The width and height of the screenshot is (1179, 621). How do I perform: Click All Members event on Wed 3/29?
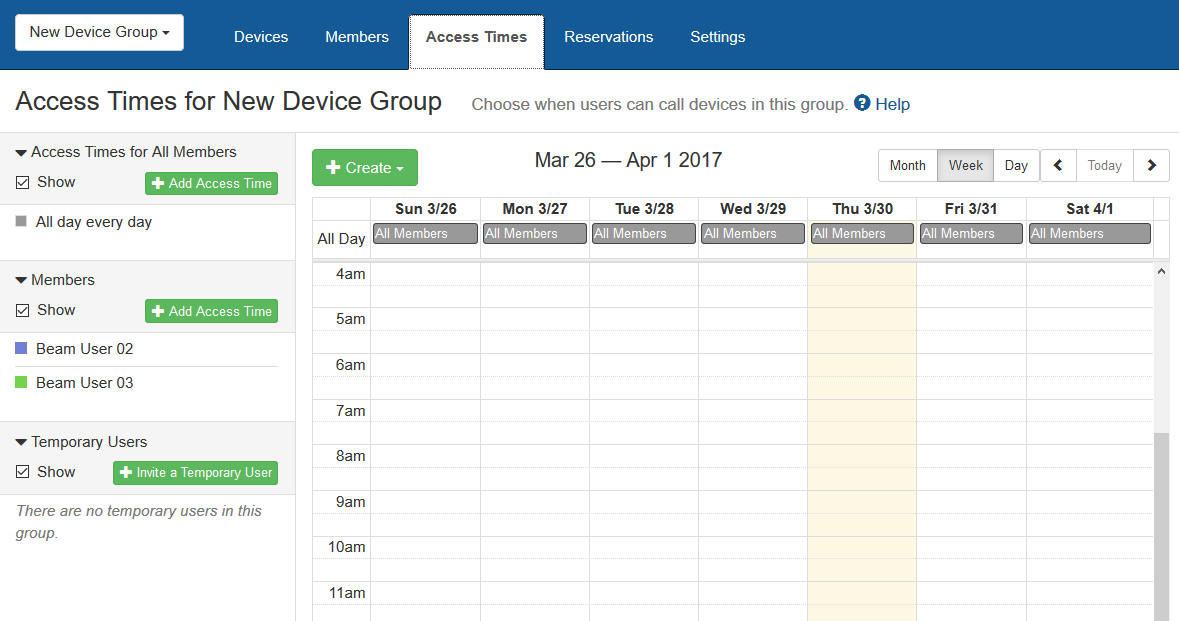(752, 234)
